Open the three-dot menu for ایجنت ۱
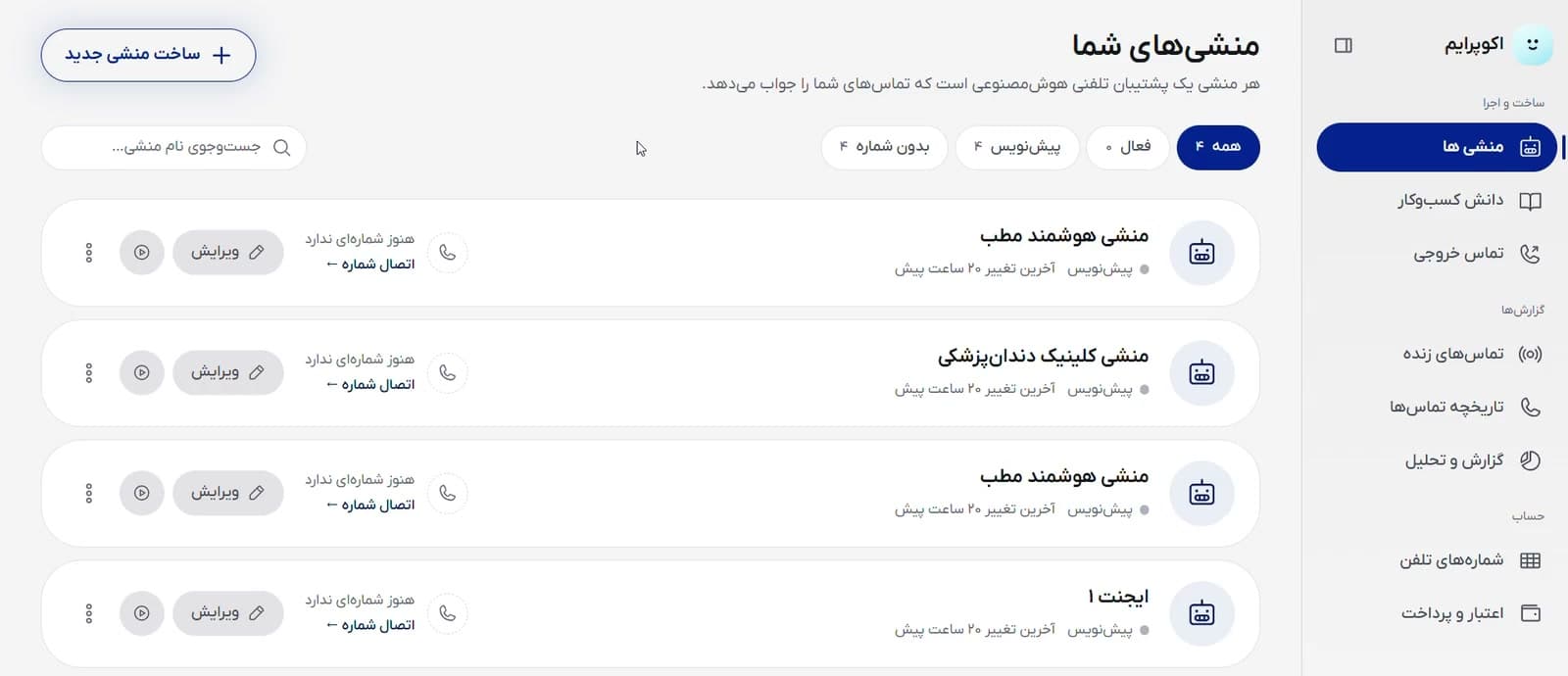This screenshot has height=676, width=1568. coord(89,612)
